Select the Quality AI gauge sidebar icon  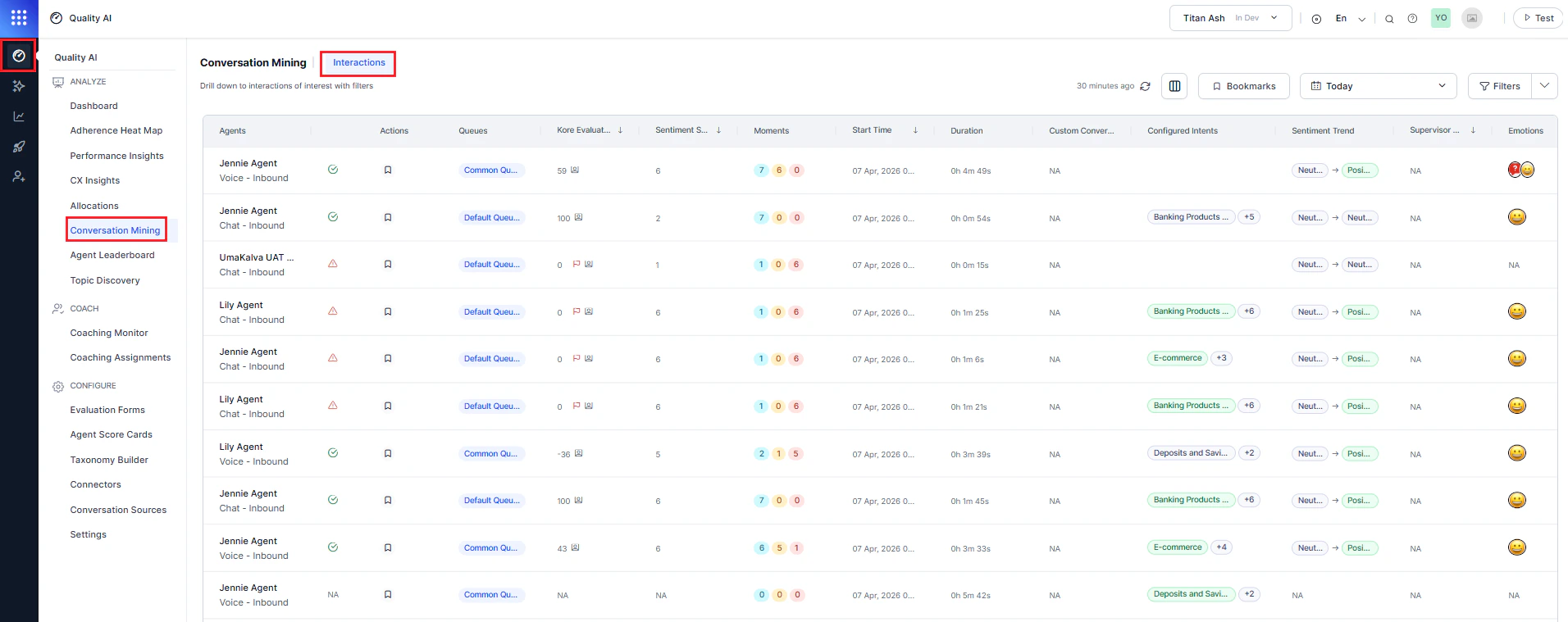pyautogui.click(x=19, y=56)
